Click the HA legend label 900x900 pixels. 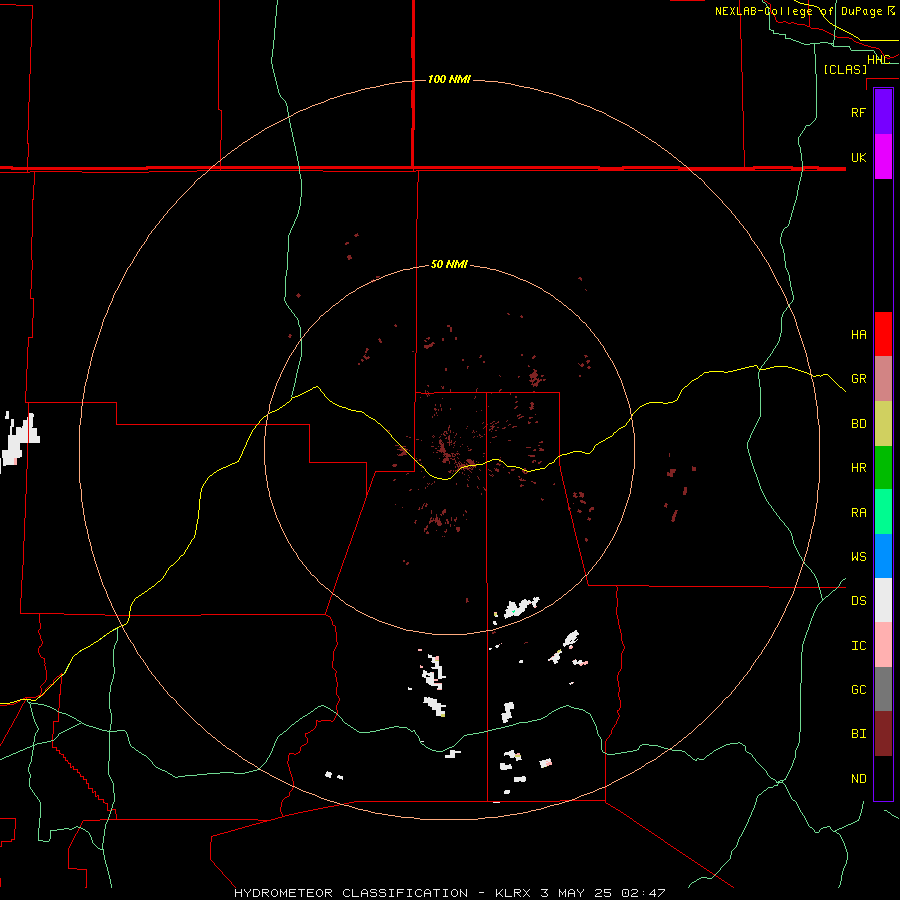pyautogui.click(x=858, y=334)
